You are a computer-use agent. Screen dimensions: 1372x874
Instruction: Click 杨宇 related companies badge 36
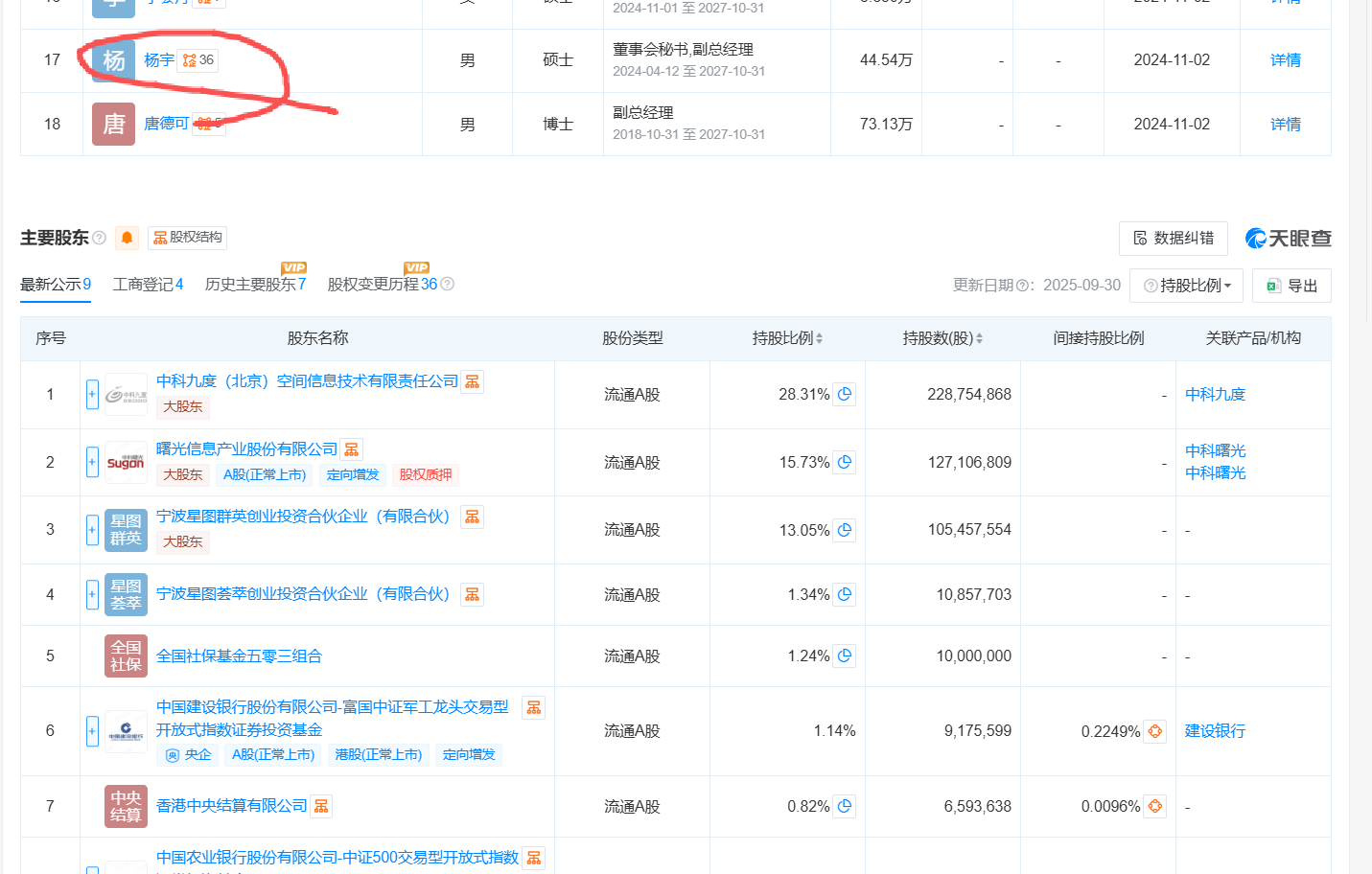click(198, 60)
